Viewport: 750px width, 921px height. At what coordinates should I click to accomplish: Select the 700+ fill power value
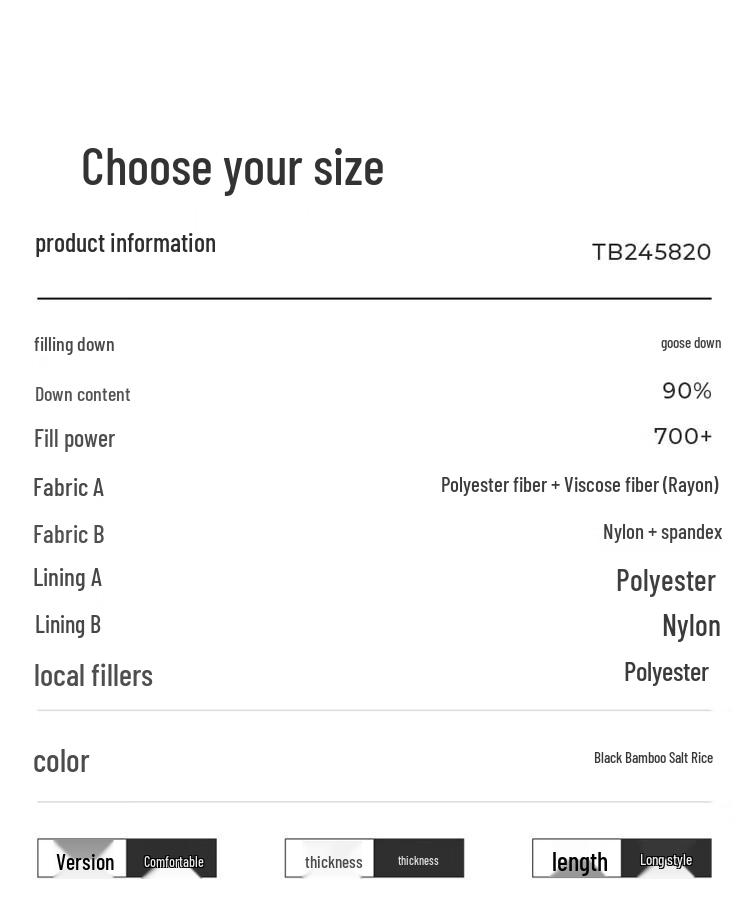click(x=683, y=437)
